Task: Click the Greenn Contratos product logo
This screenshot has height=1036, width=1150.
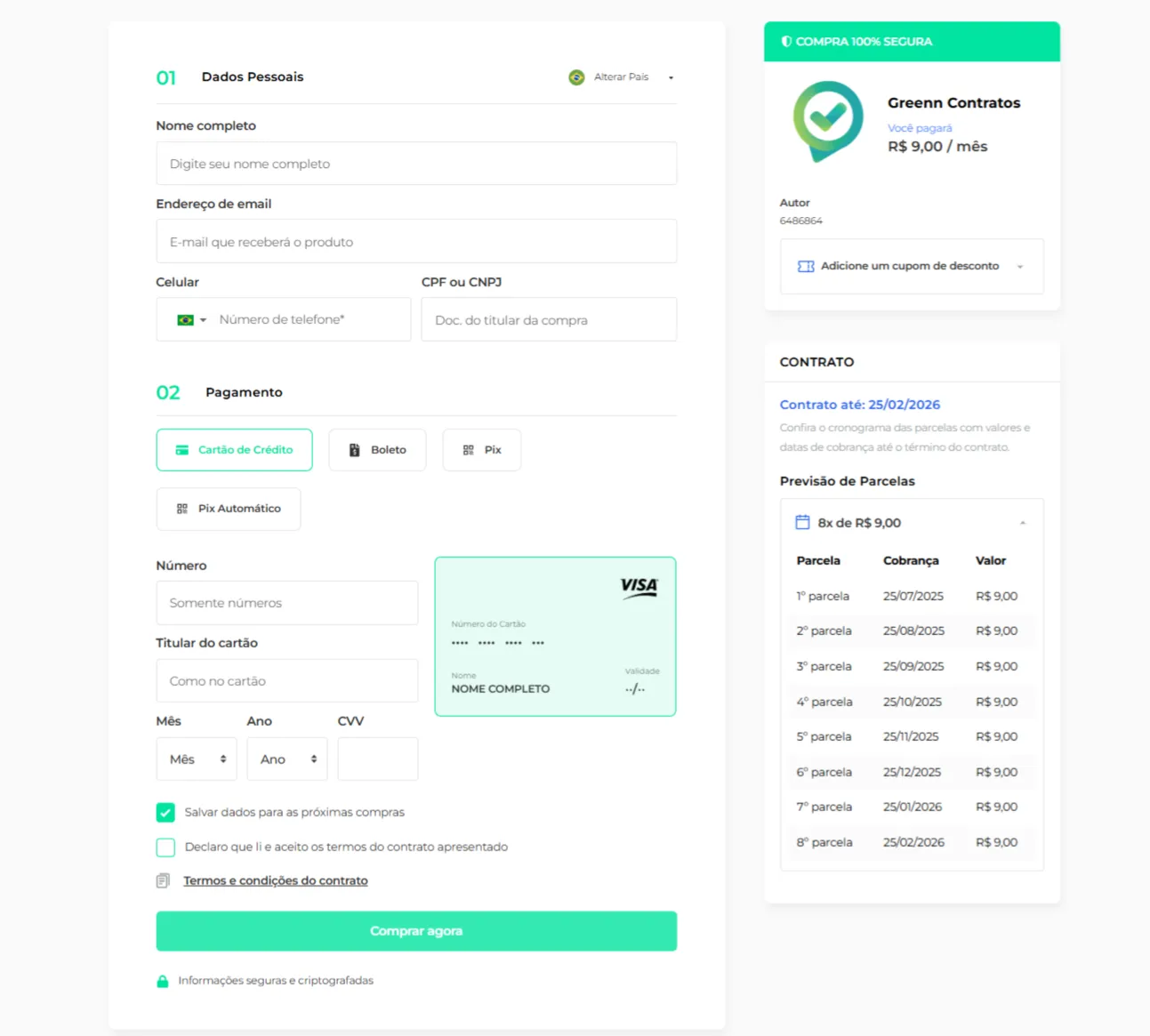Action: [x=828, y=121]
